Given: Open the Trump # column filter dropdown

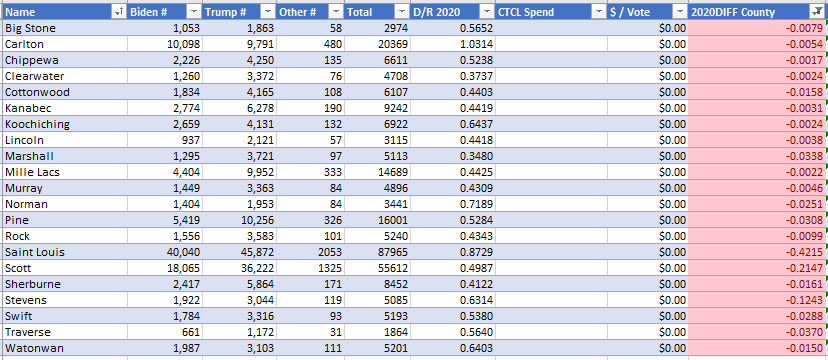Looking at the screenshot, I should tap(268, 12).
